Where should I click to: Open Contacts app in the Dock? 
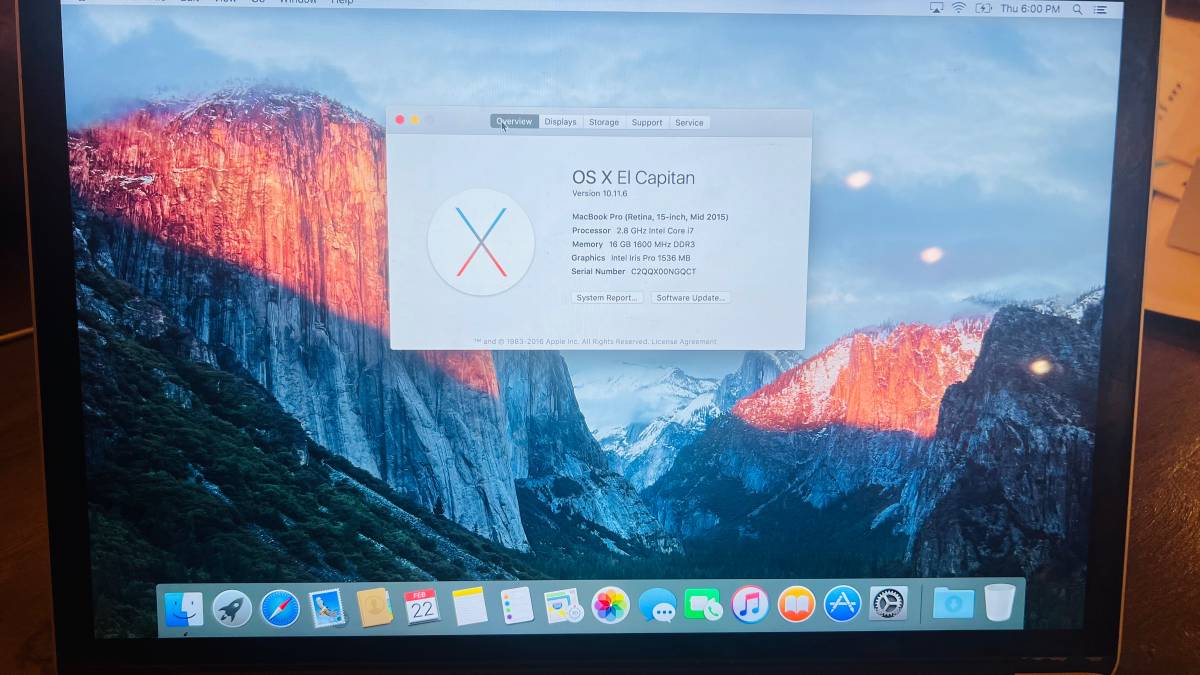click(x=374, y=607)
